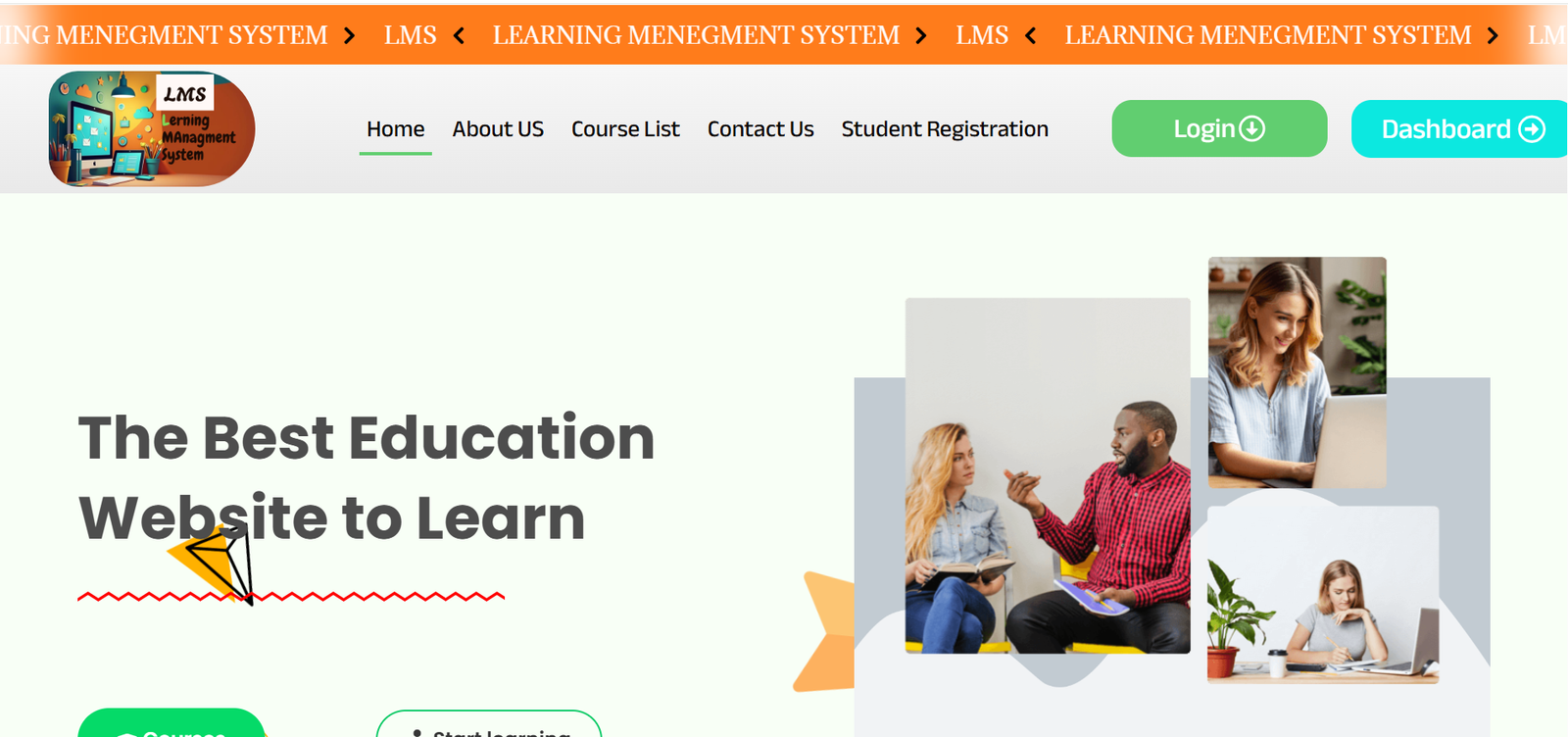The width and height of the screenshot is (1568, 737).
Task: Select Contact Us in navigation
Action: pos(760,129)
